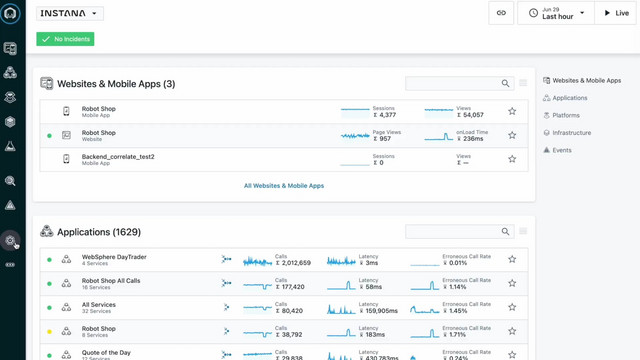This screenshot has width=640, height=360.
Task: Open Settings gear icon in sidebar
Action: [10, 240]
